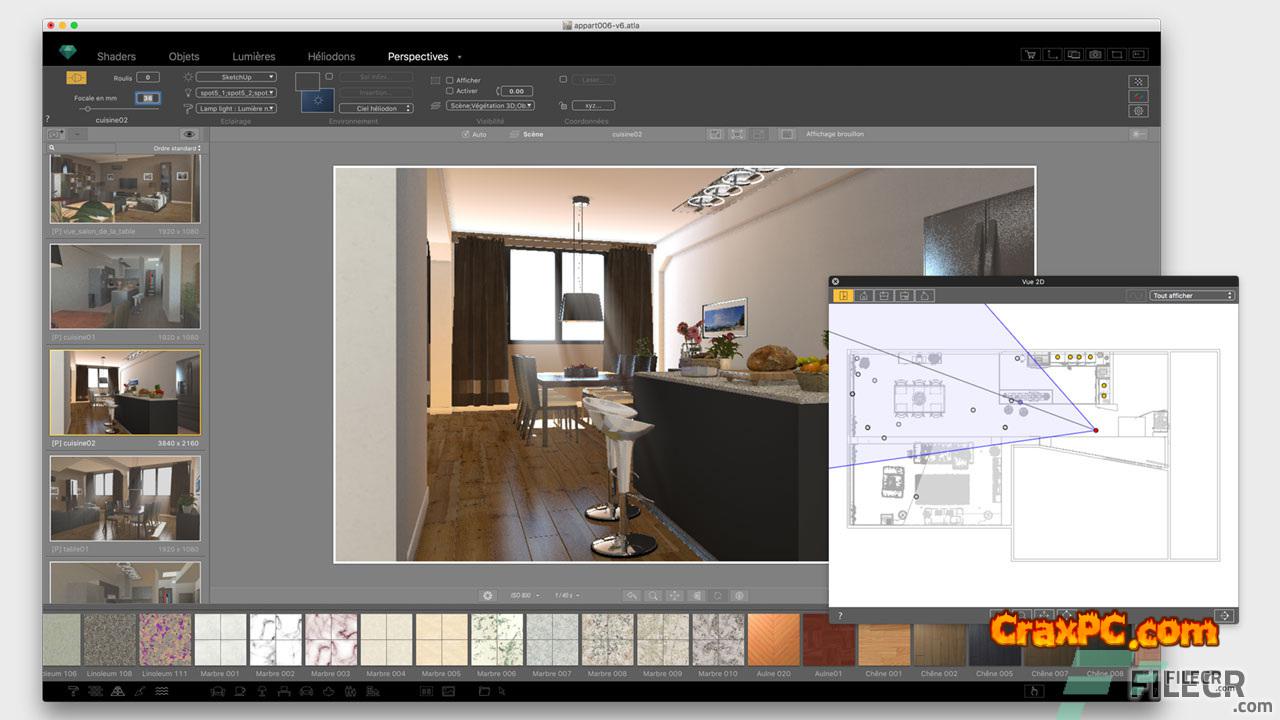The image size is (1280, 720).
Task: Open the settings gear icon at right
Action: [x=1138, y=111]
